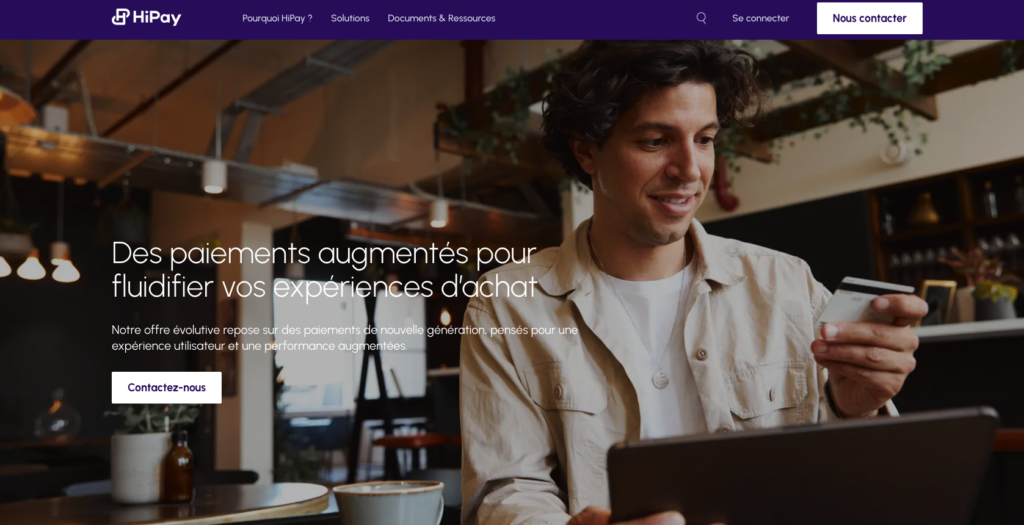Click the HiPay wordmark text in header
Image resolution: width=1024 pixels, height=525 pixels.
(157, 18)
